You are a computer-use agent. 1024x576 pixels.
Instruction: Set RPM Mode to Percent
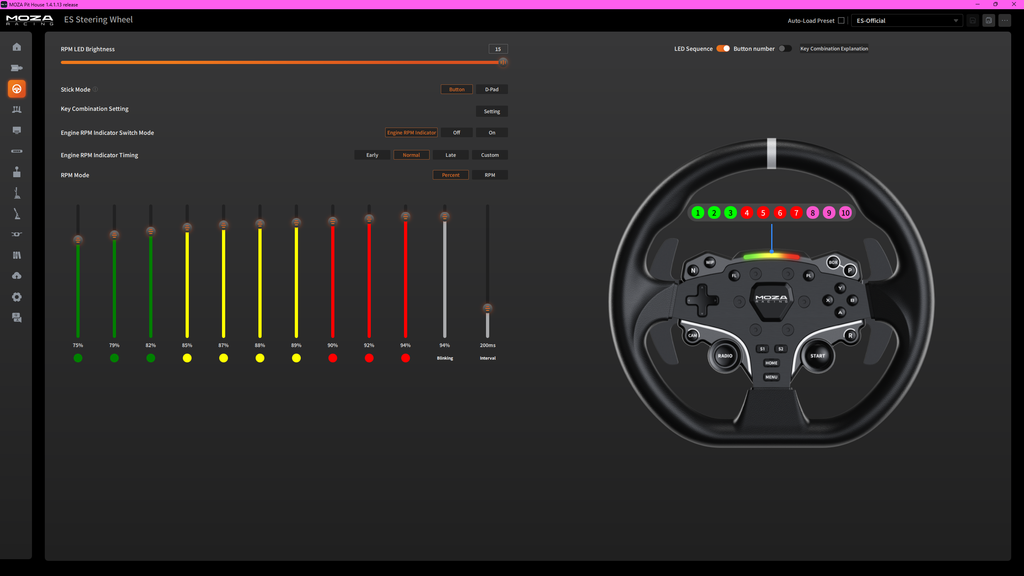click(451, 175)
